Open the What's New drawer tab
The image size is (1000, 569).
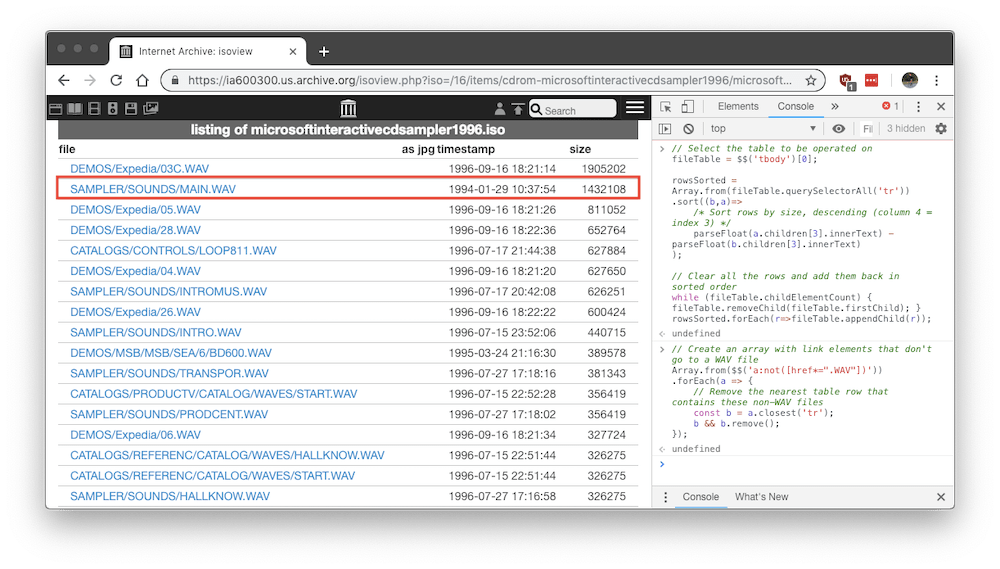[x=761, y=497]
